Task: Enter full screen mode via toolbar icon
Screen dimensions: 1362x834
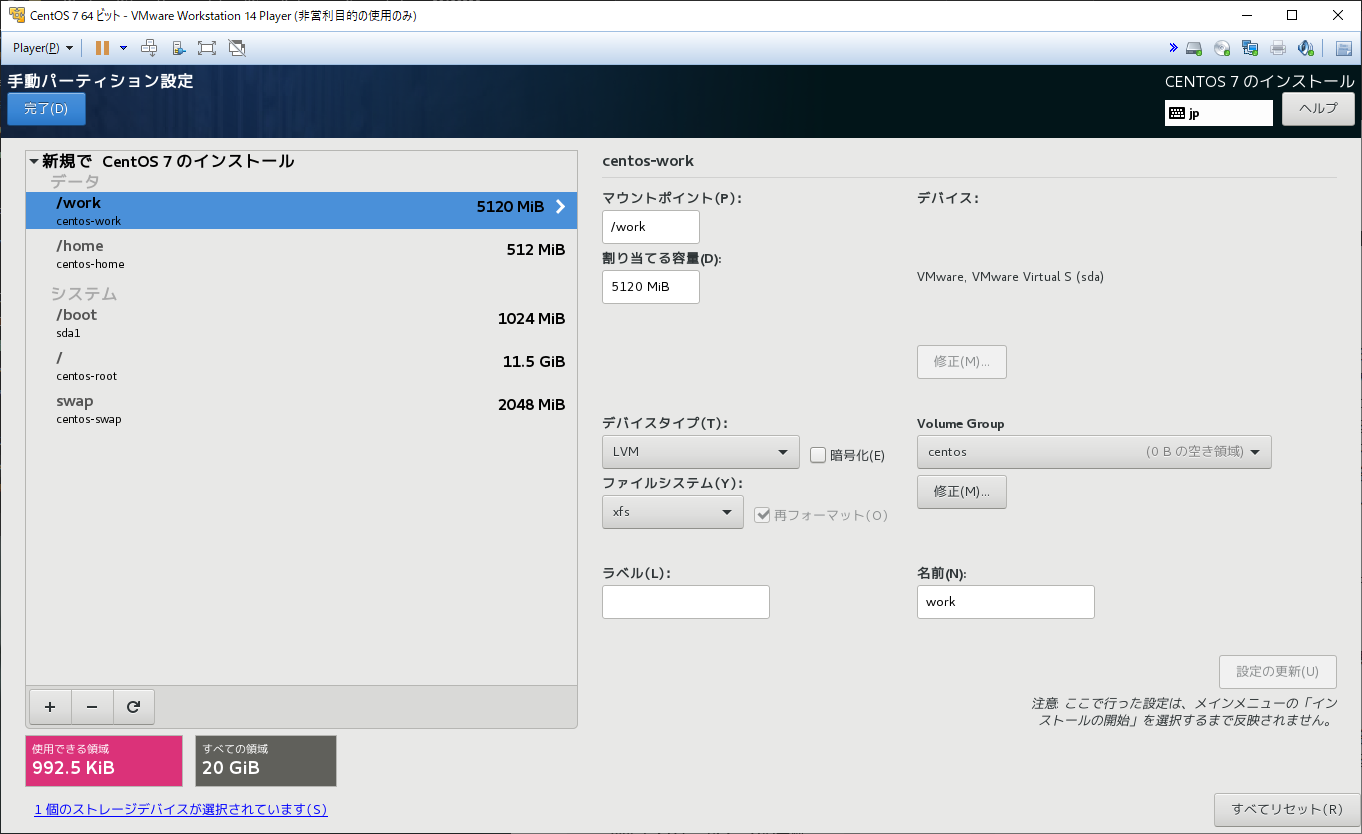Action: (207, 48)
